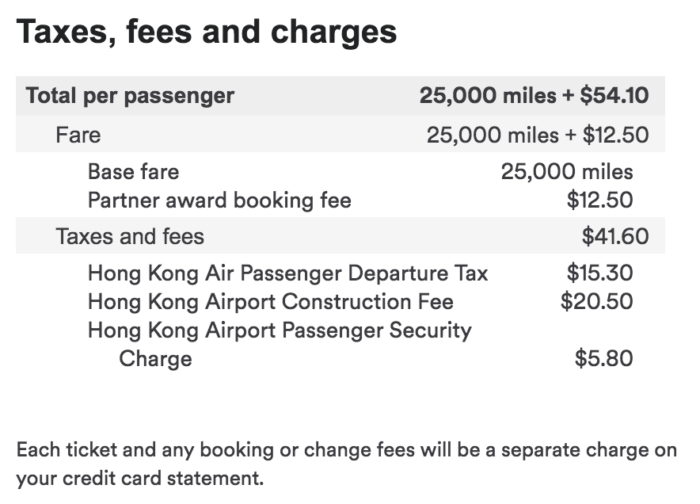
Task: Select the Total per passenger row label
Action: coord(130,96)
